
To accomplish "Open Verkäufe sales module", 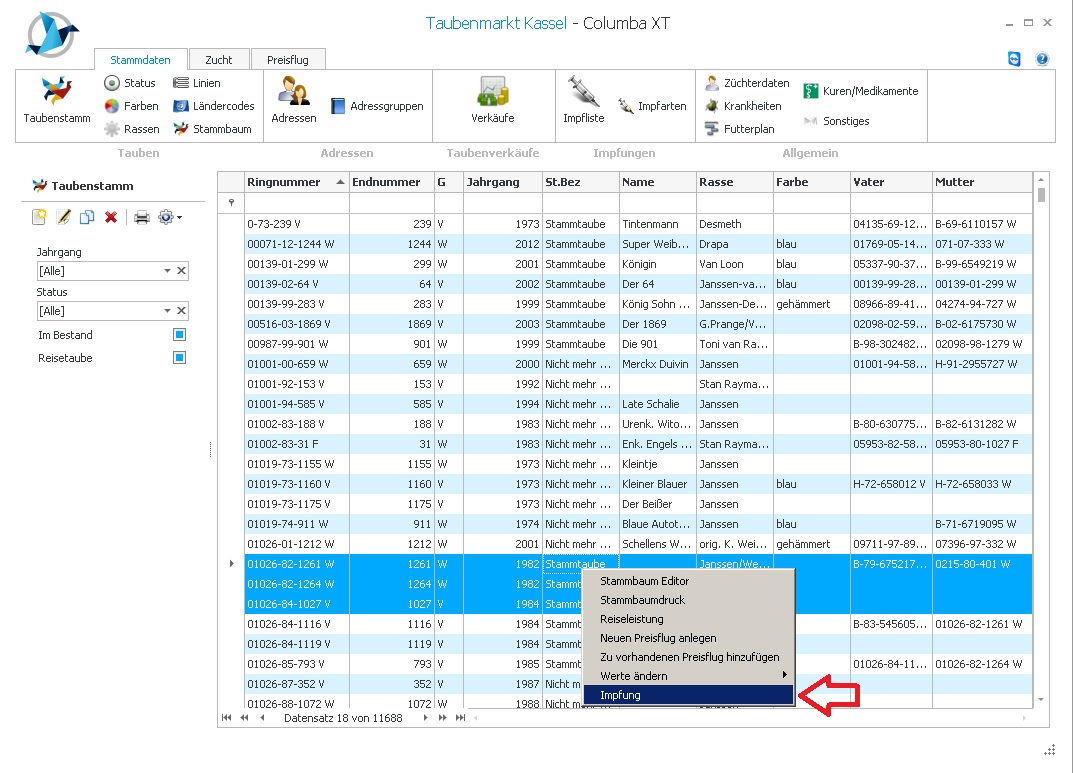I will (492, 98).
